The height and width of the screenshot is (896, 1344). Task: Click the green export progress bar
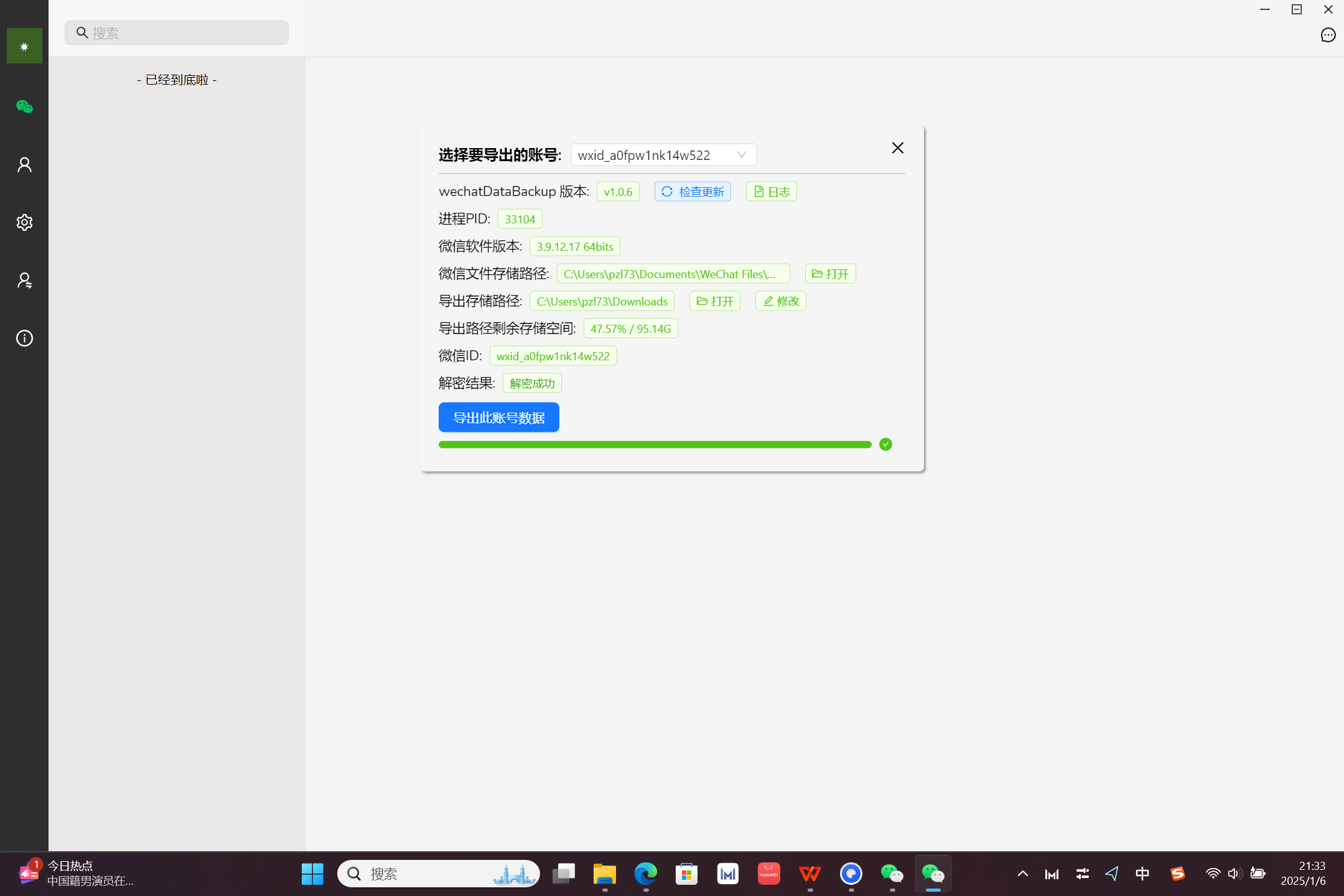[x=655, y=444]
